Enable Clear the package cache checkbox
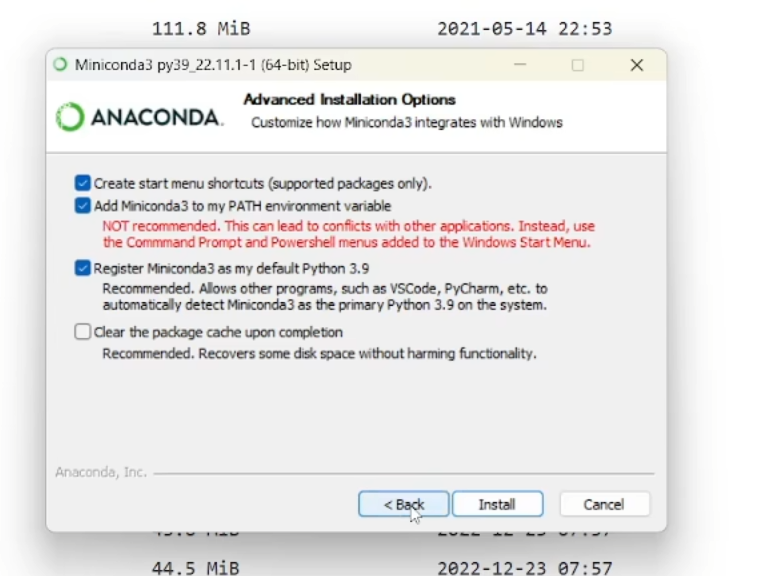Viewport: 762px width, 576px height. pos(83,332)
